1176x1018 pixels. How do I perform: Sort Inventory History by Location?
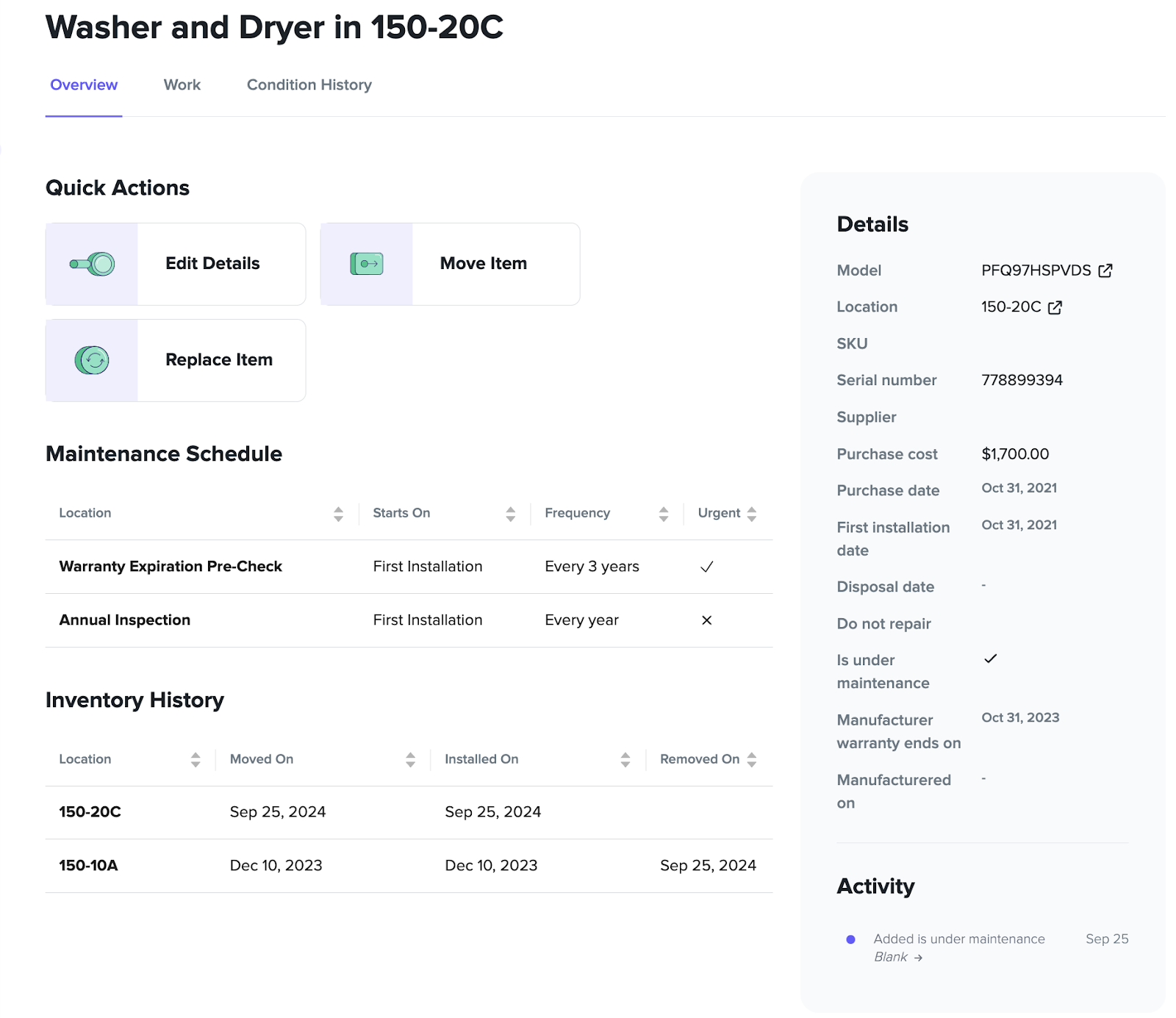[195, 760]
